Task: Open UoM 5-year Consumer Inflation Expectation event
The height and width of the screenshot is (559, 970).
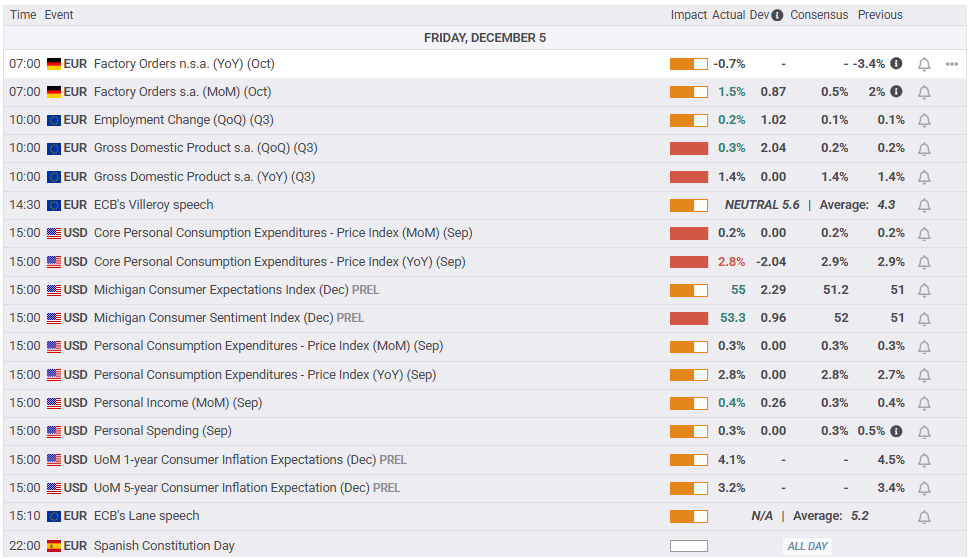Action: [230, 488]
